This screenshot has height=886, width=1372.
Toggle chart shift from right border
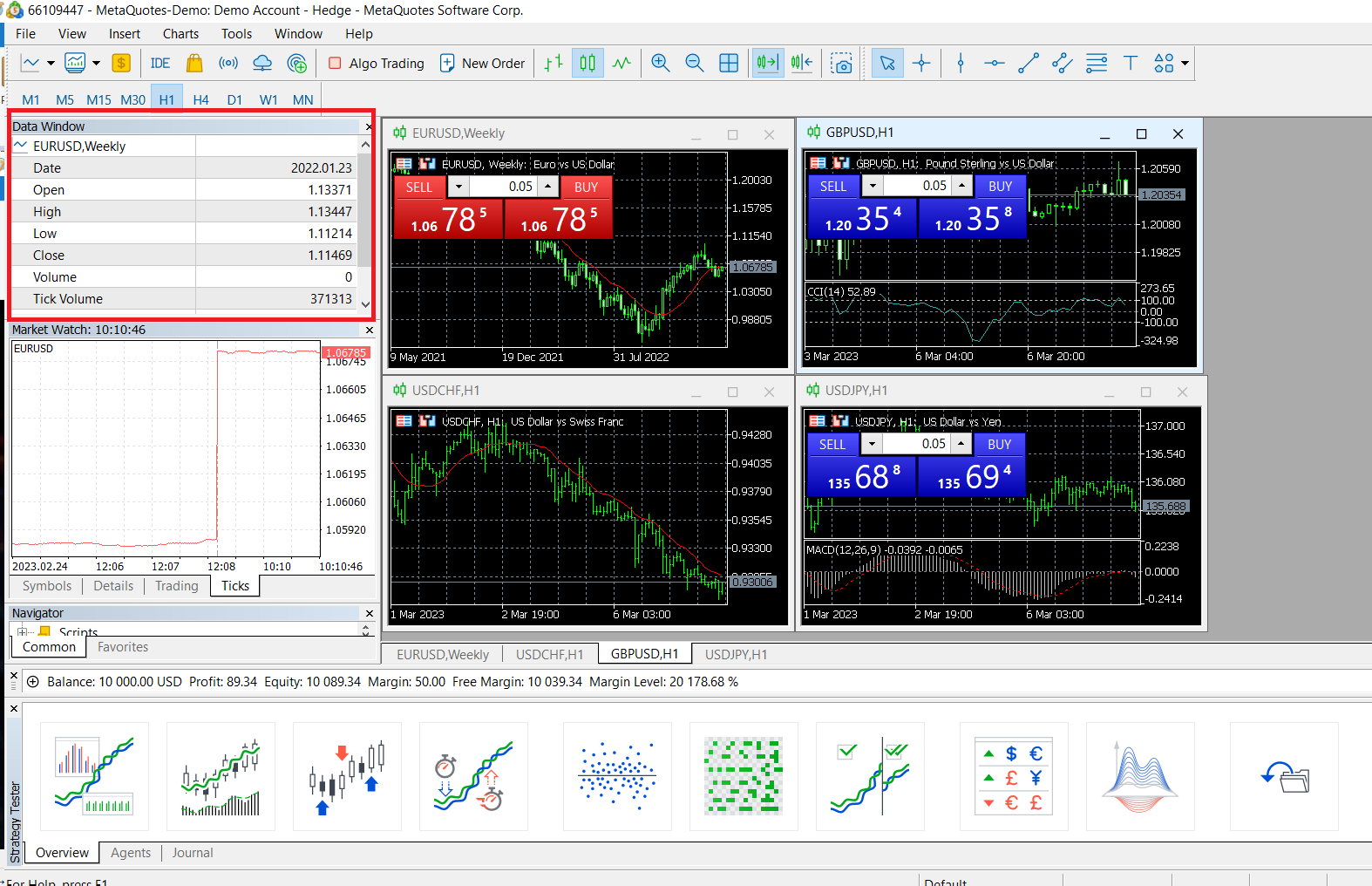[x=802, y=63]
